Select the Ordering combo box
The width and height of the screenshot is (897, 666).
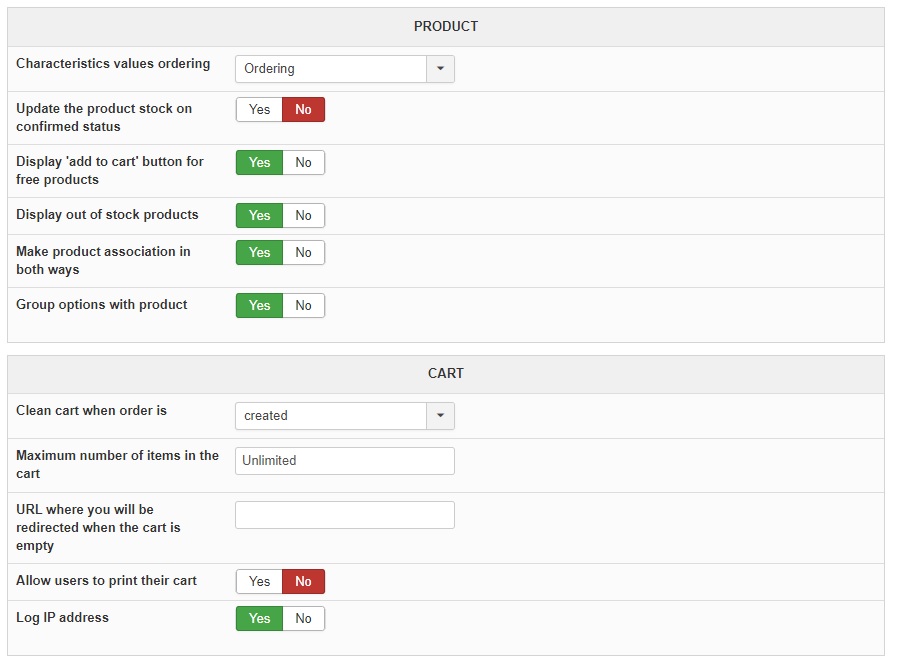331,69
